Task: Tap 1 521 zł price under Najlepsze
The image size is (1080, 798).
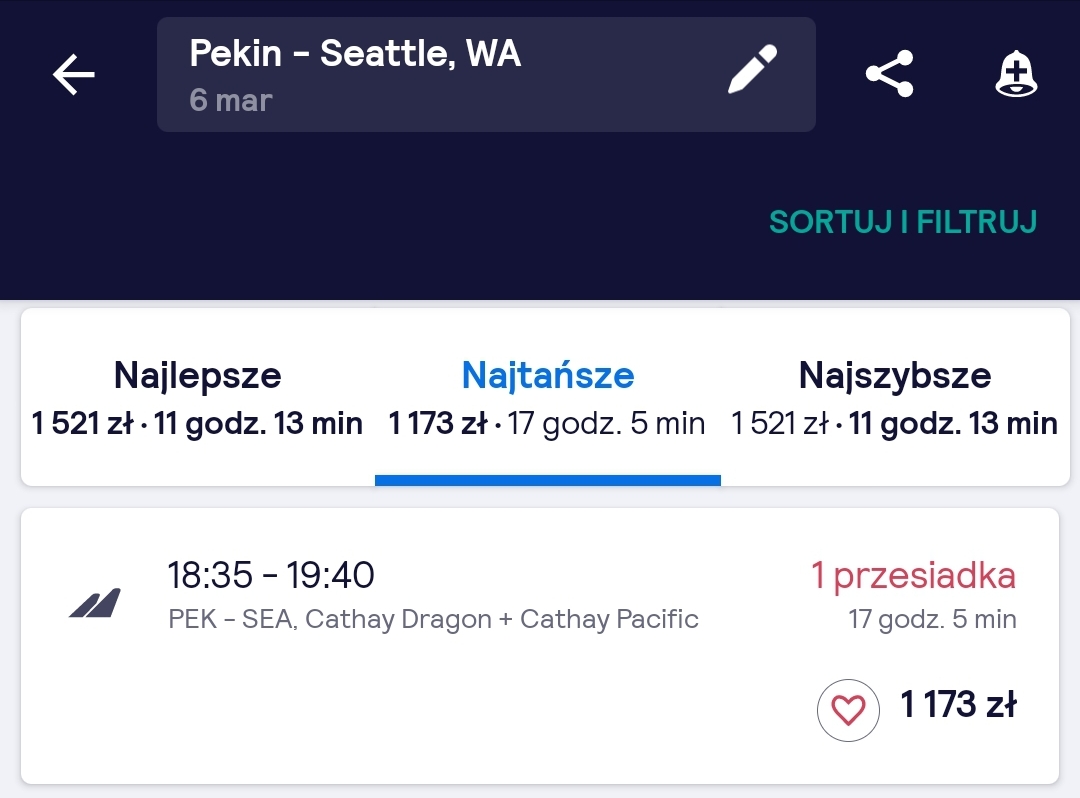Action: pos(83,423)
